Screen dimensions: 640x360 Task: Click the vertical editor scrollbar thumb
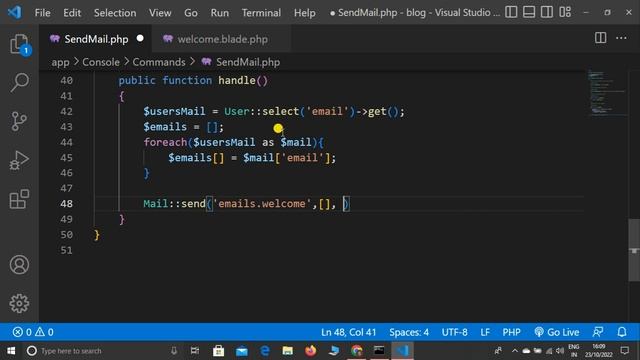tap(634, 250)
